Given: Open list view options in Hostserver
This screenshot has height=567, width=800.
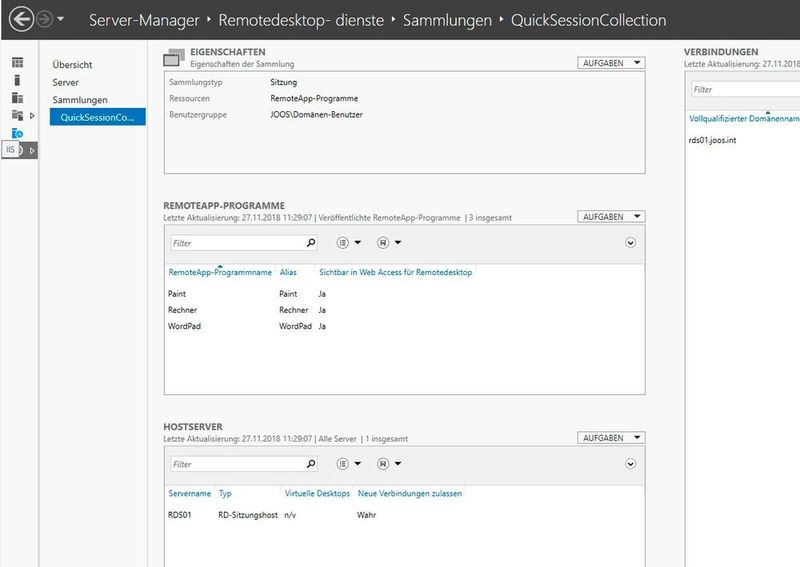Looking at the screenshot, I should (348, 464).
